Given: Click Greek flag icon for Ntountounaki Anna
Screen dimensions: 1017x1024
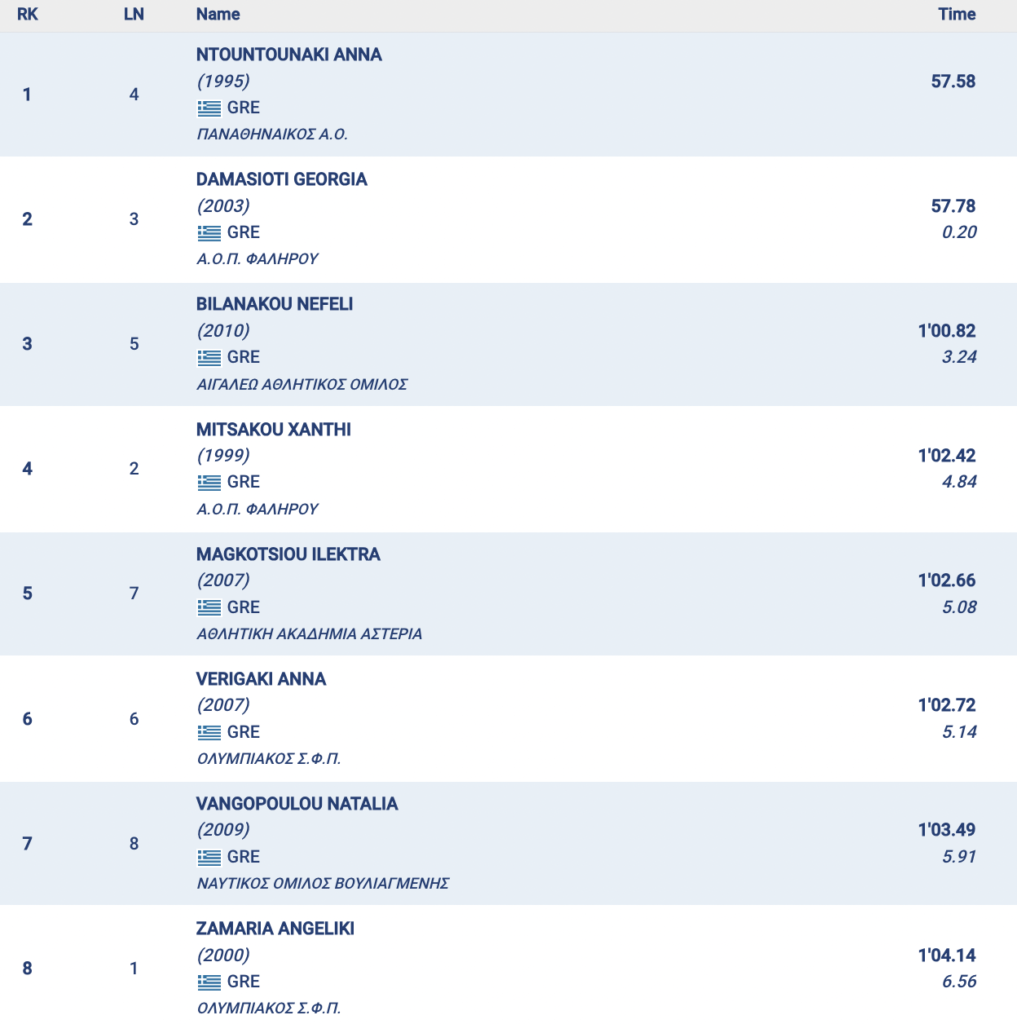Looking at the screenshot, I should 209,108.
